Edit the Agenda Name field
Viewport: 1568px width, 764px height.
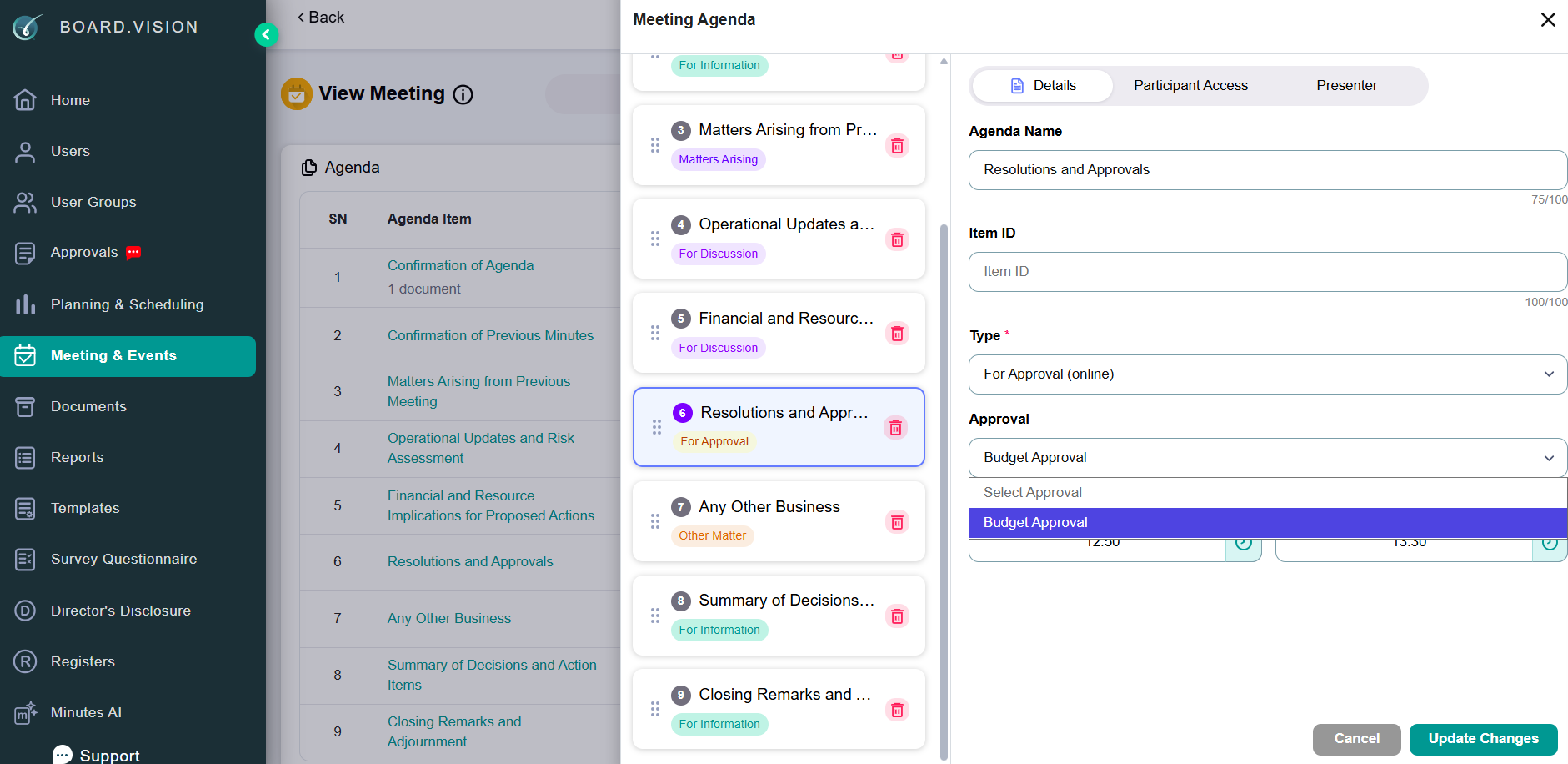pyautogui.click(x=1268, y=170)
